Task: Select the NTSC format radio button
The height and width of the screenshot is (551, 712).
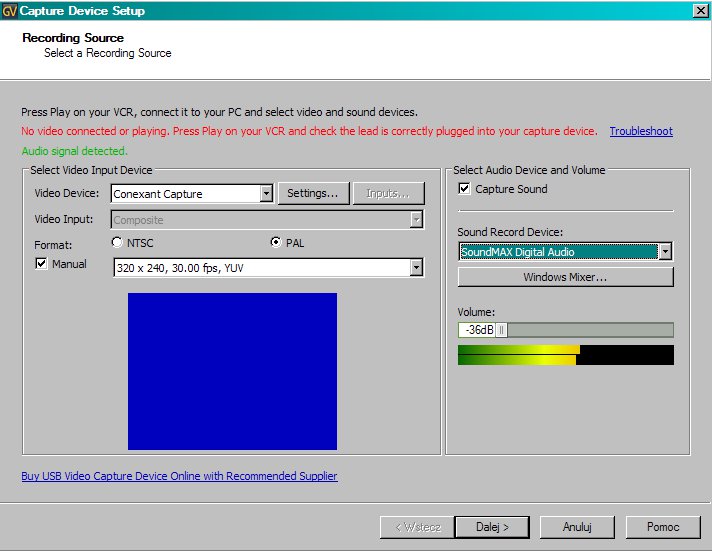Action: (x=117, y=243)
